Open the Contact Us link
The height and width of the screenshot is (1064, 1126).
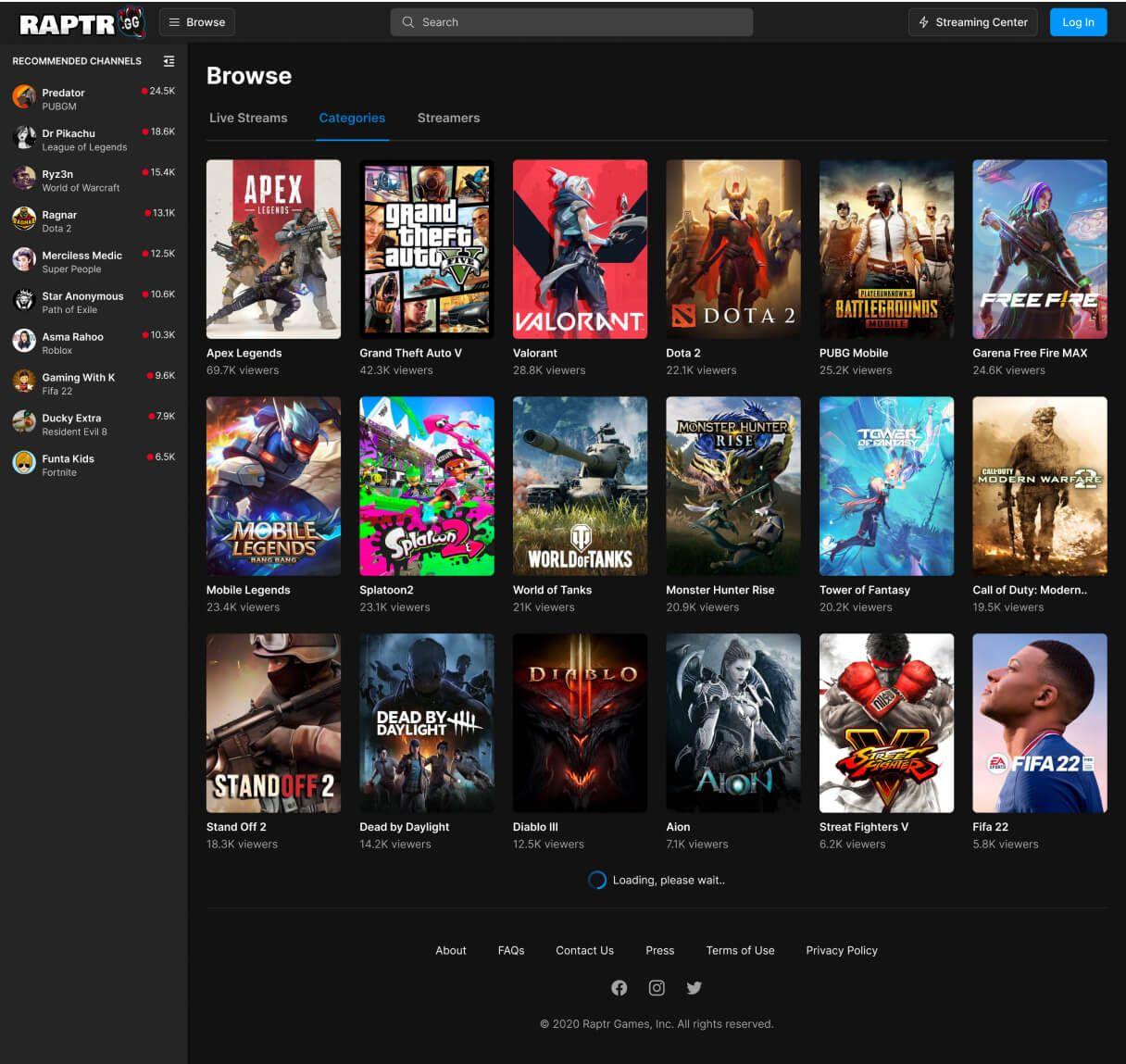[584, 950]
